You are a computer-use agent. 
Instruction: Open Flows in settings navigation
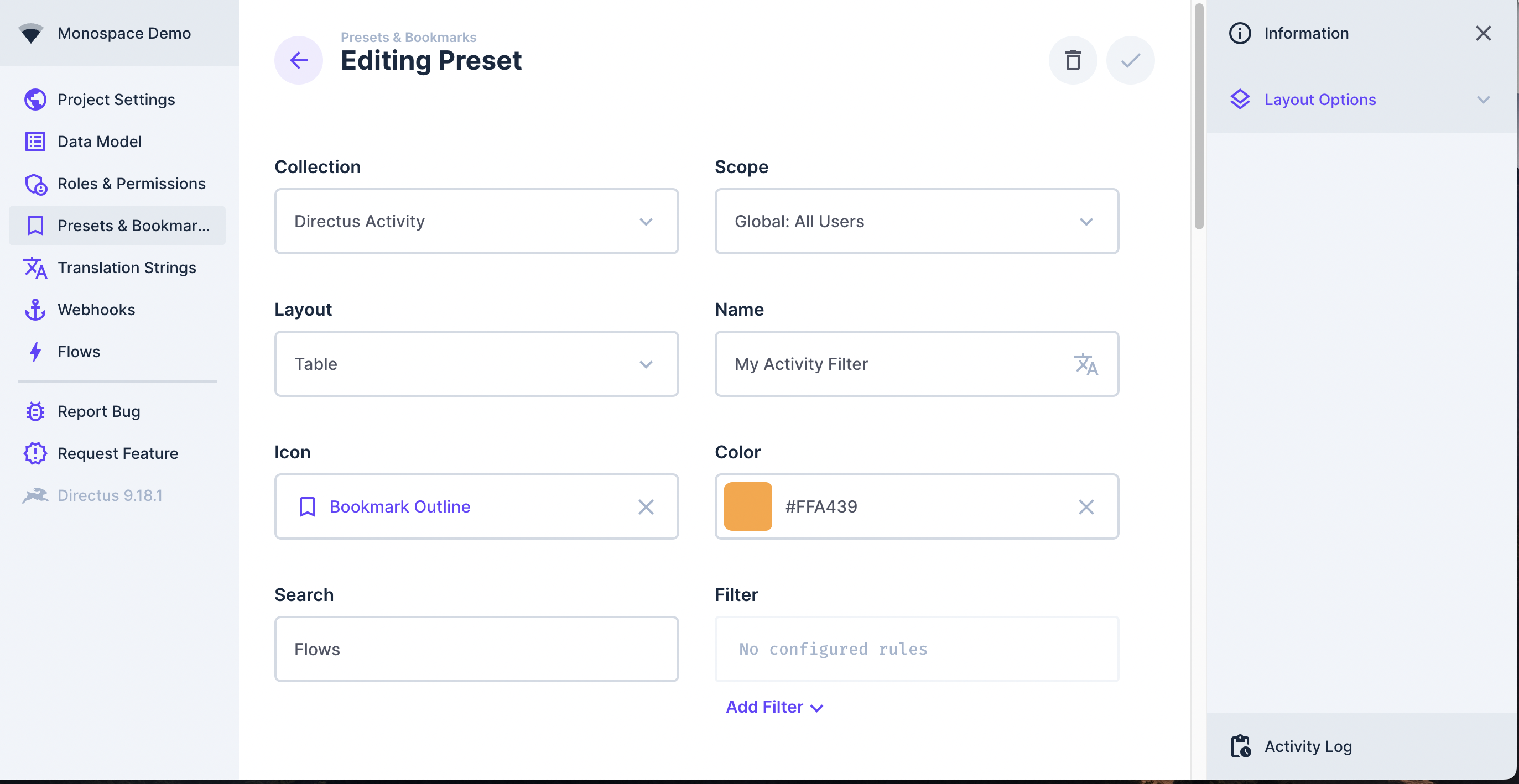pos(117,352)
